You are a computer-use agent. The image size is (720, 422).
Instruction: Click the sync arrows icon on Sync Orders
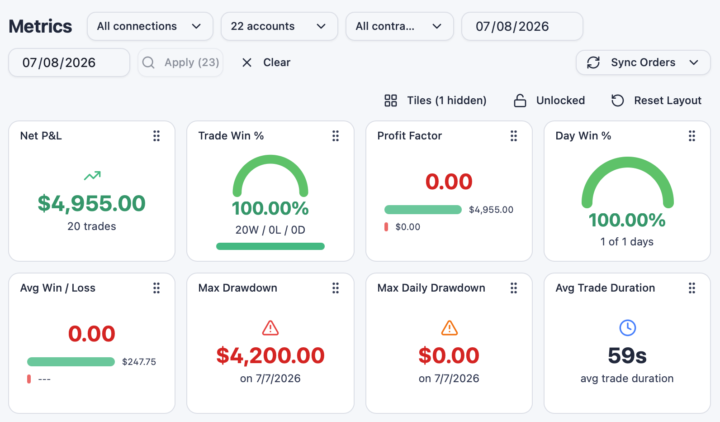(593, 62)
